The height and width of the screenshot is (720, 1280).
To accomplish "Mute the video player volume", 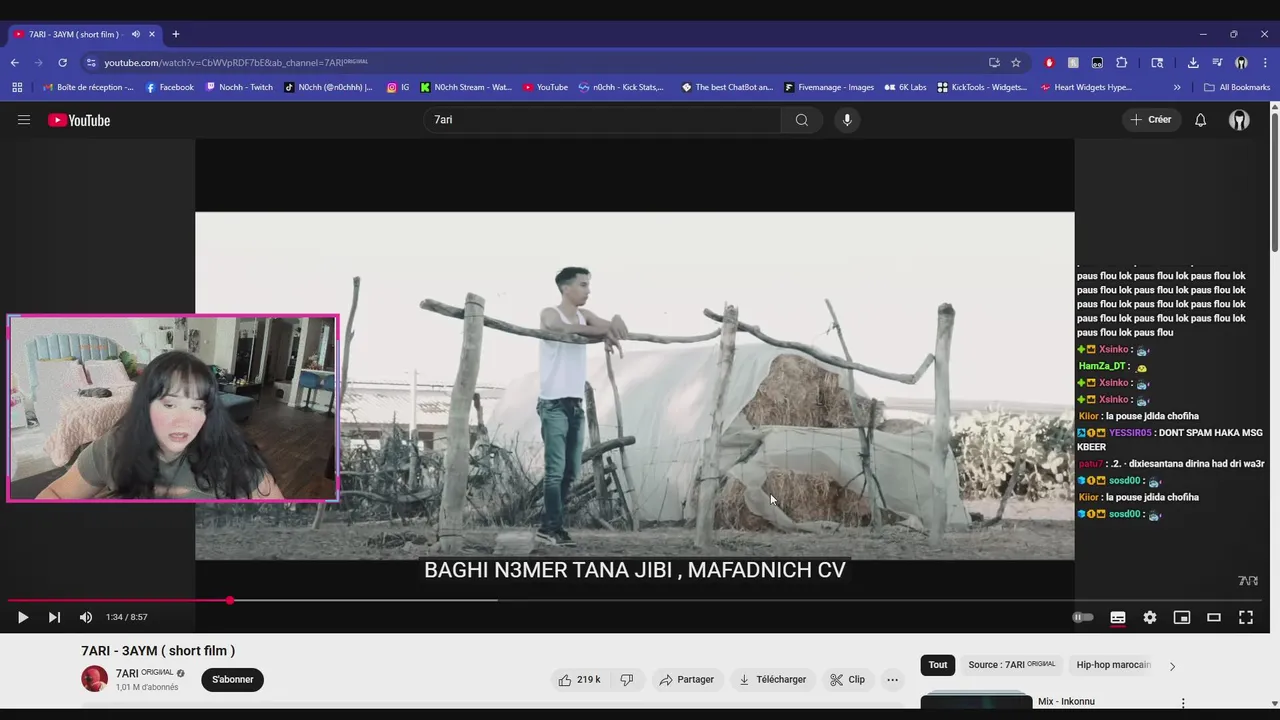I will click(86, 617).
